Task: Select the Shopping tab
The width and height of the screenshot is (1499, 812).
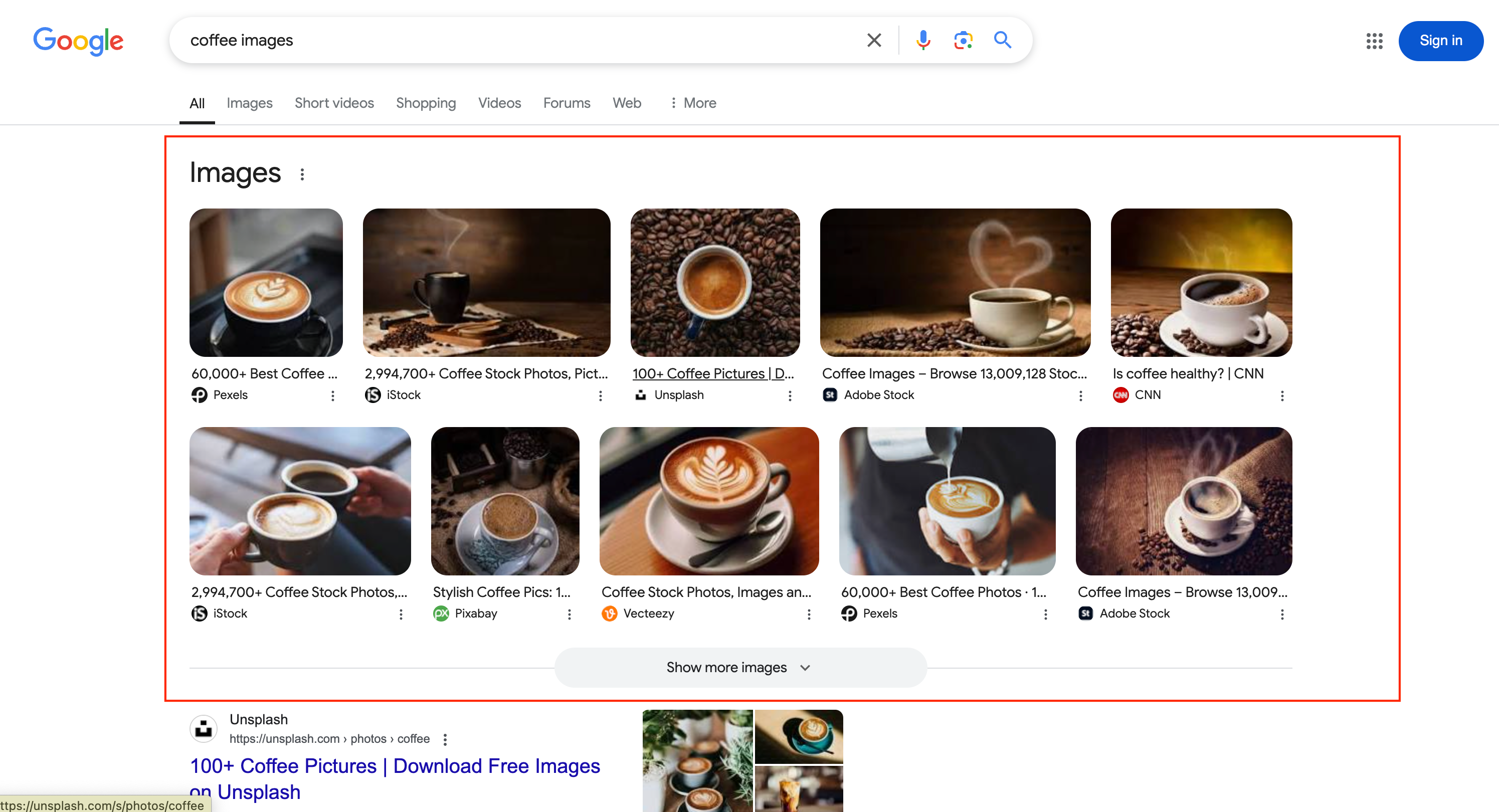Action: tap(425, 103)
